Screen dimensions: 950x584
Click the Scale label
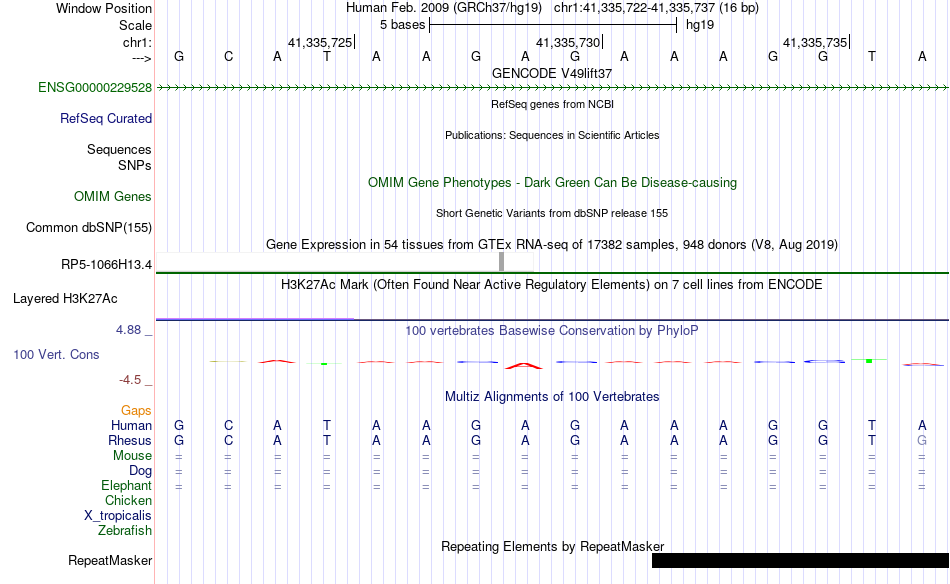coord(136,25)
